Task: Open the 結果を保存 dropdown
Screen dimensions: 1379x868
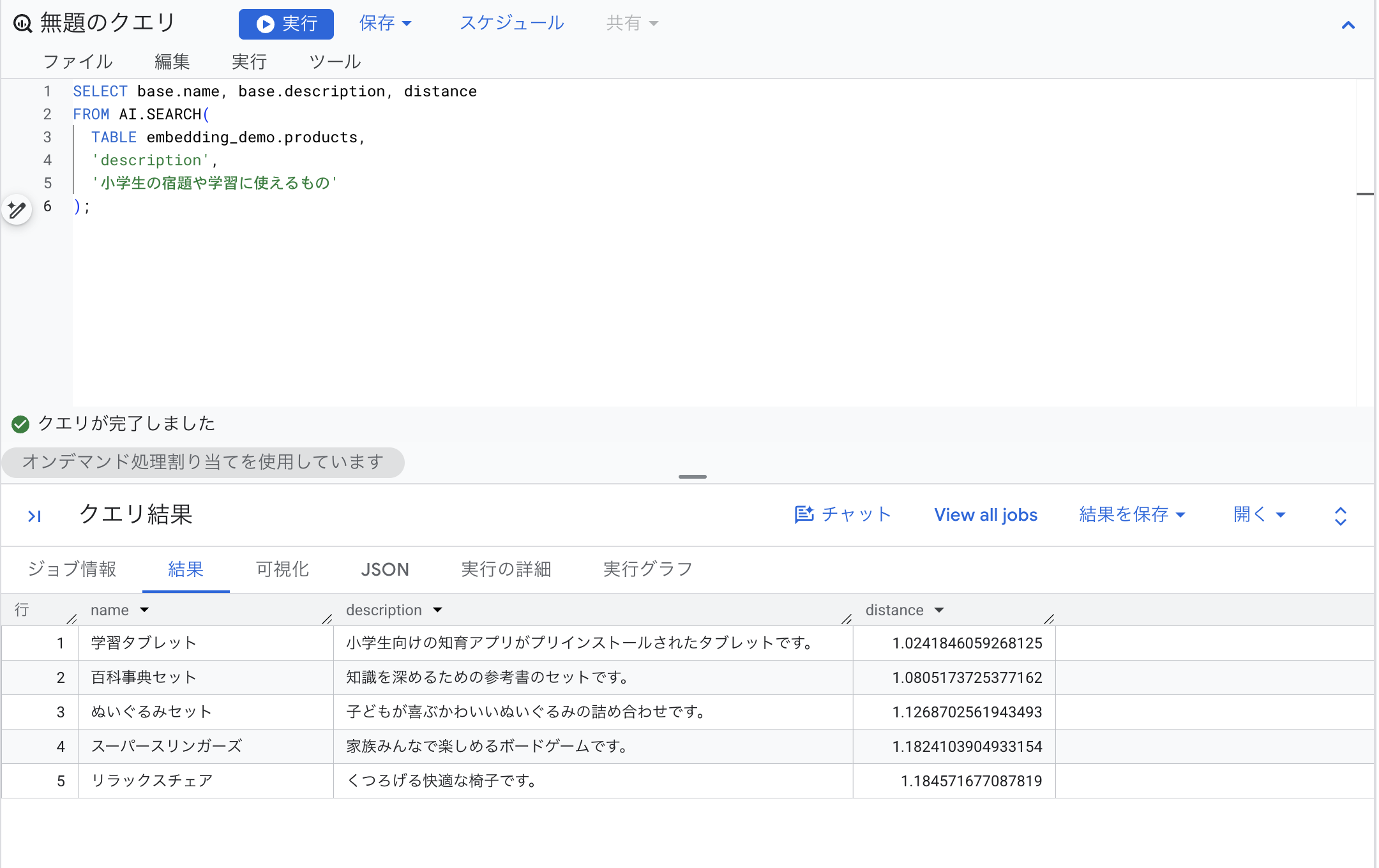Action: tap(1132, 514)
